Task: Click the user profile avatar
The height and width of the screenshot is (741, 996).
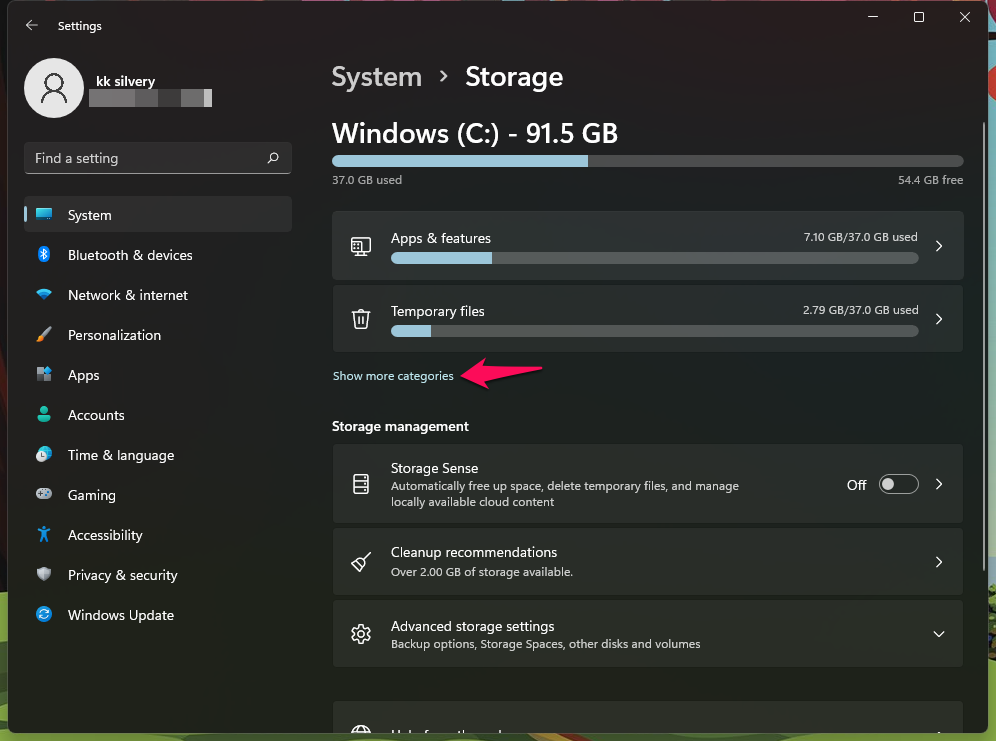Action: tap(54, 88)
